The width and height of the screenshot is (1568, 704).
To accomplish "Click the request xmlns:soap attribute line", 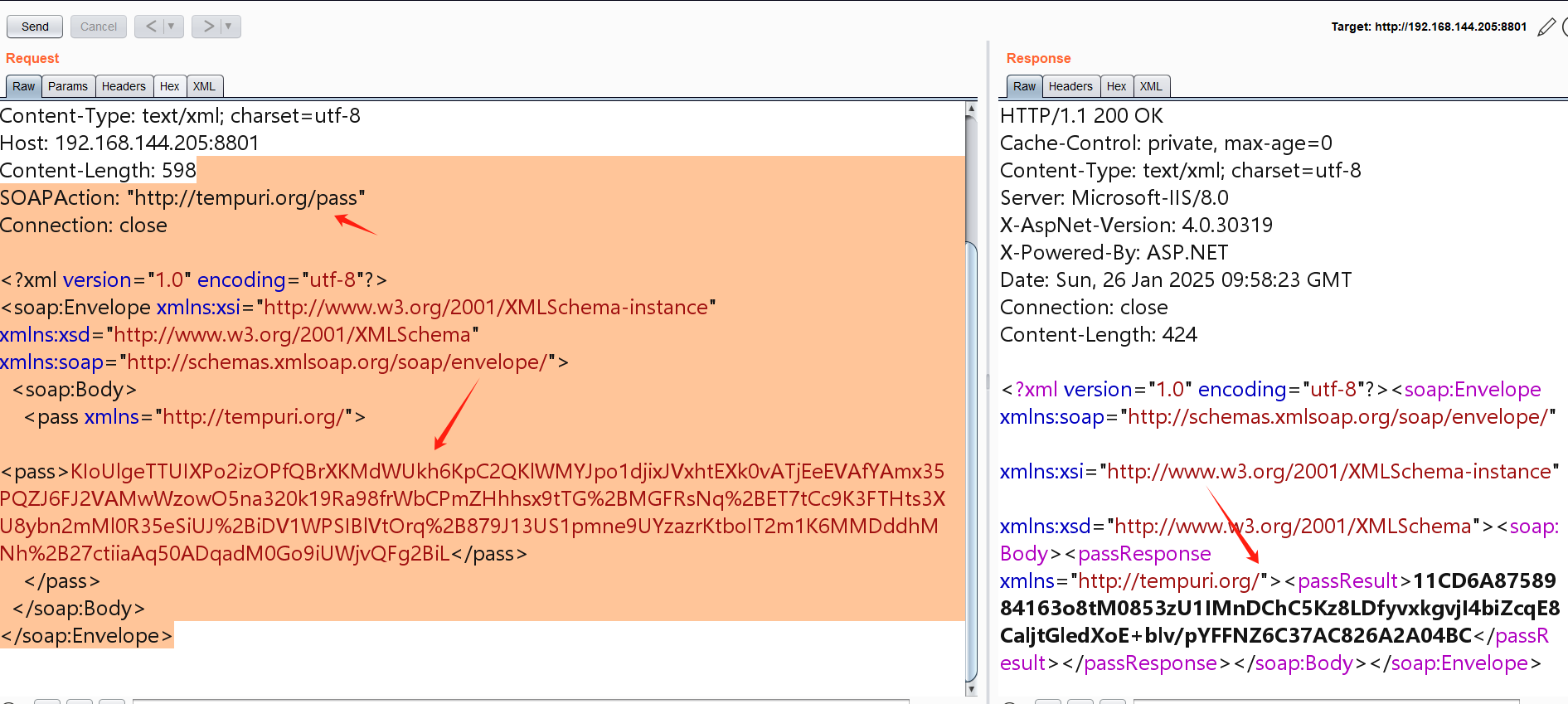I will tap(284, 362).
